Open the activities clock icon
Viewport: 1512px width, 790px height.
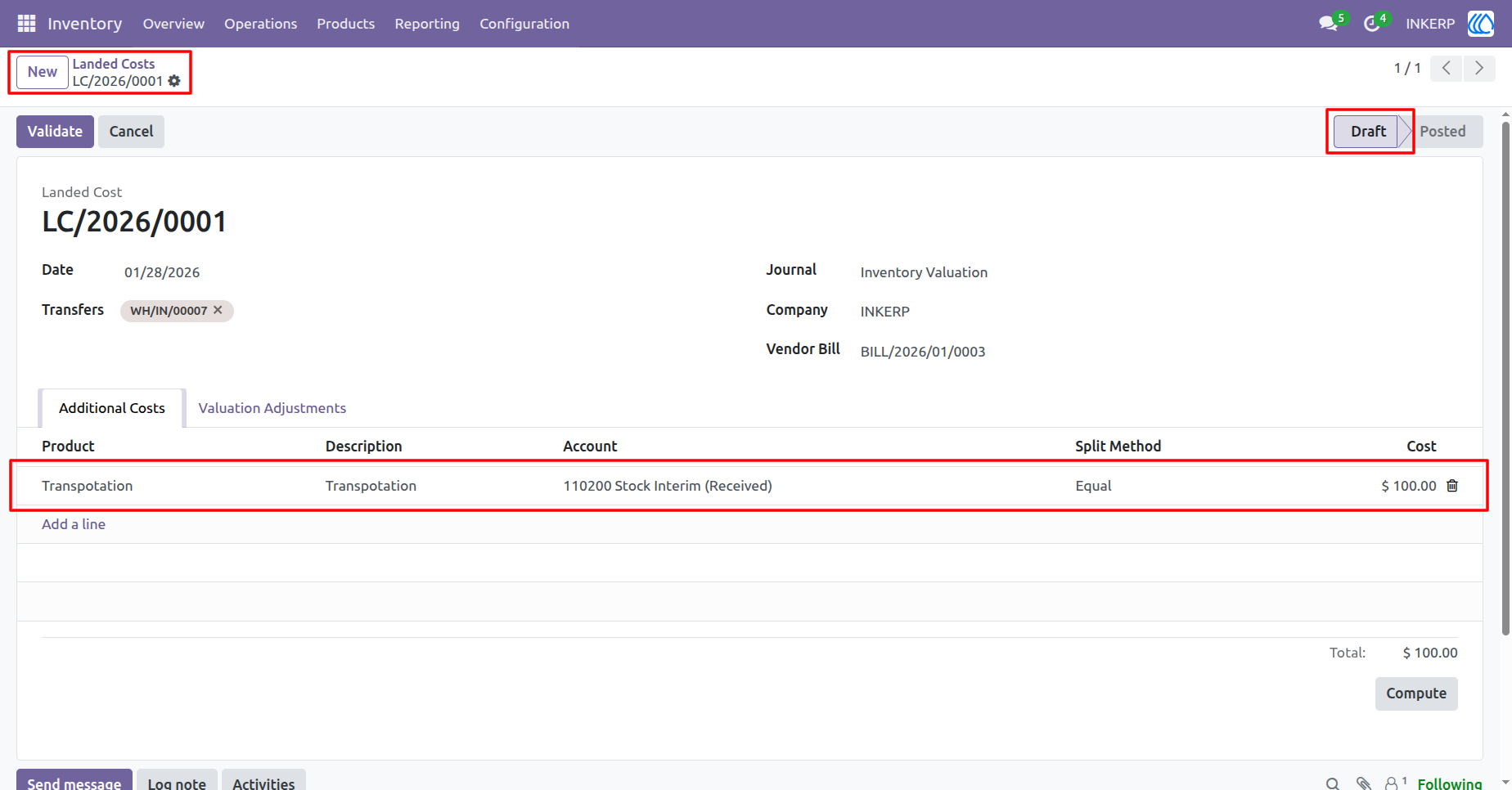click(1372, 24)
